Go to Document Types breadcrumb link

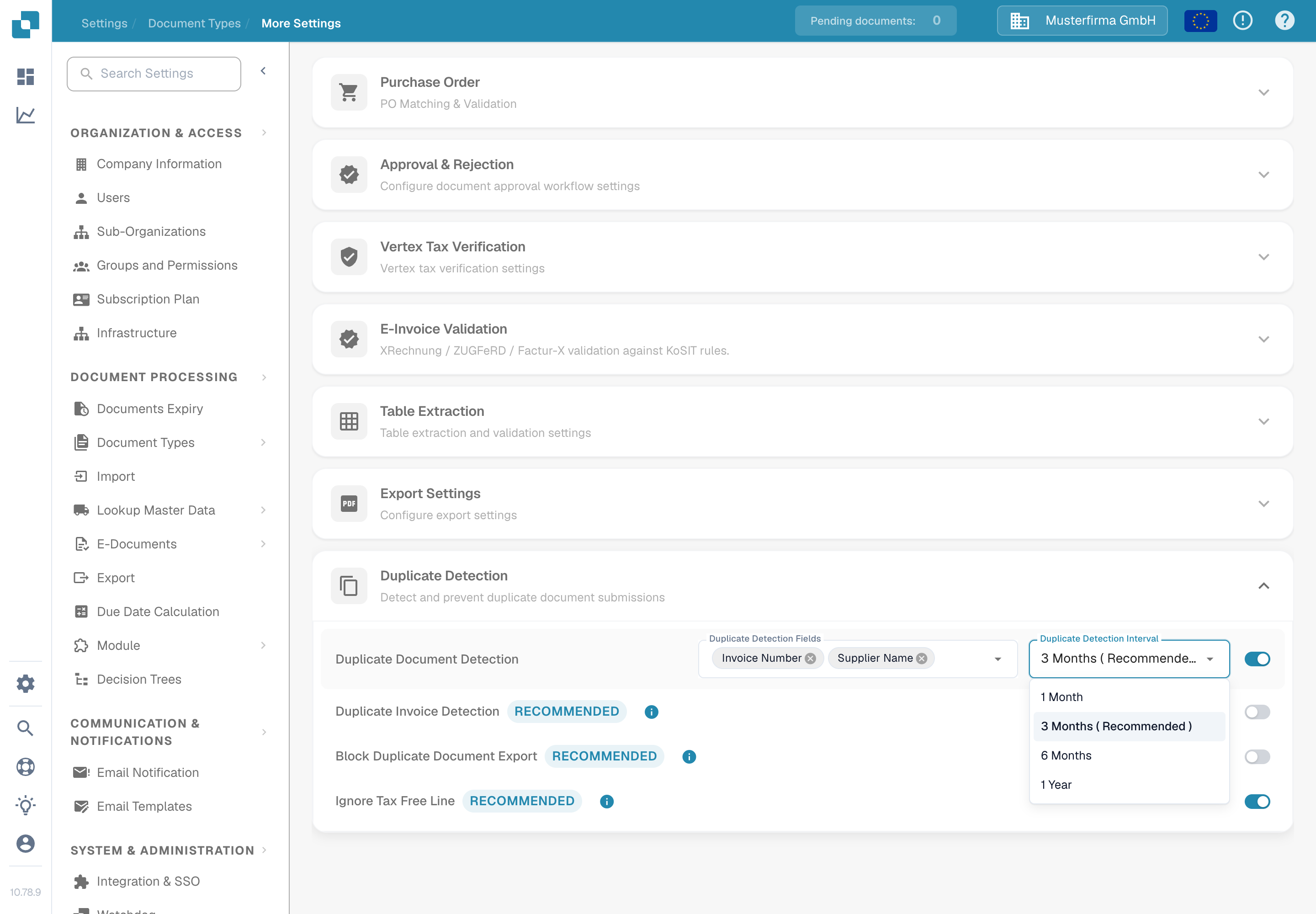(194, 23)
